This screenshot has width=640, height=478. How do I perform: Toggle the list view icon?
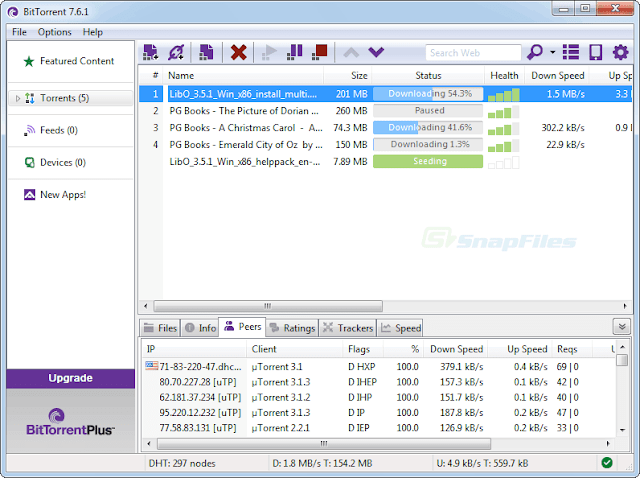pyautogui.click(x=571, y=52)
